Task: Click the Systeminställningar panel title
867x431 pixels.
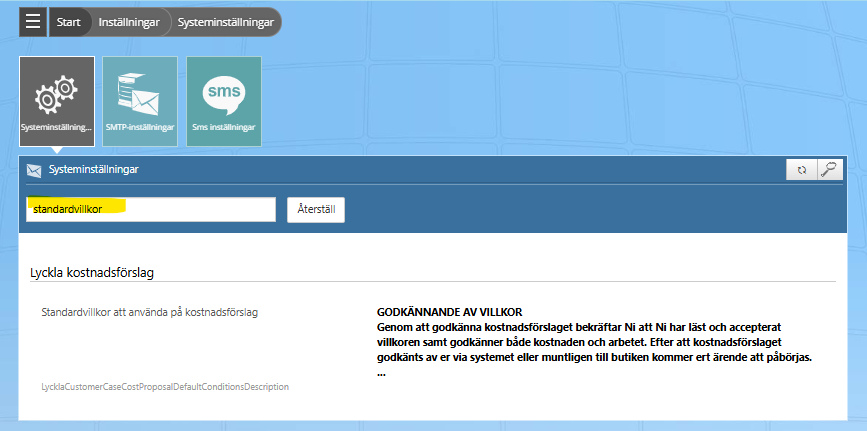Action: click(x=93, y=170)
